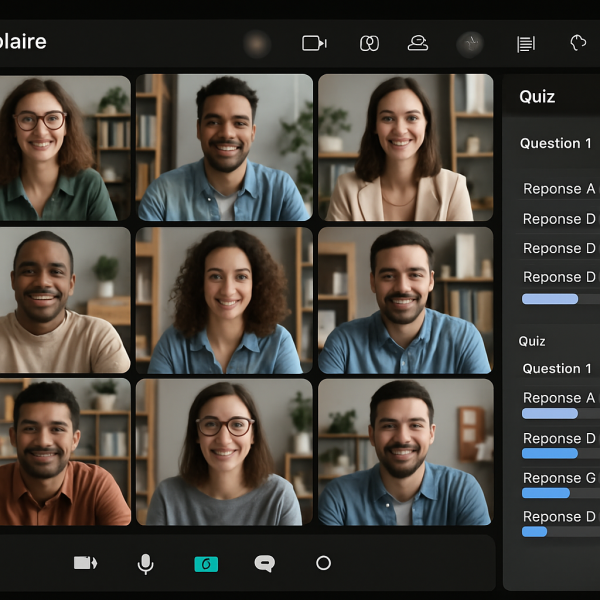Select the center curly-haired woman video tile
600x600 pixels.
[x=225, y=300]
